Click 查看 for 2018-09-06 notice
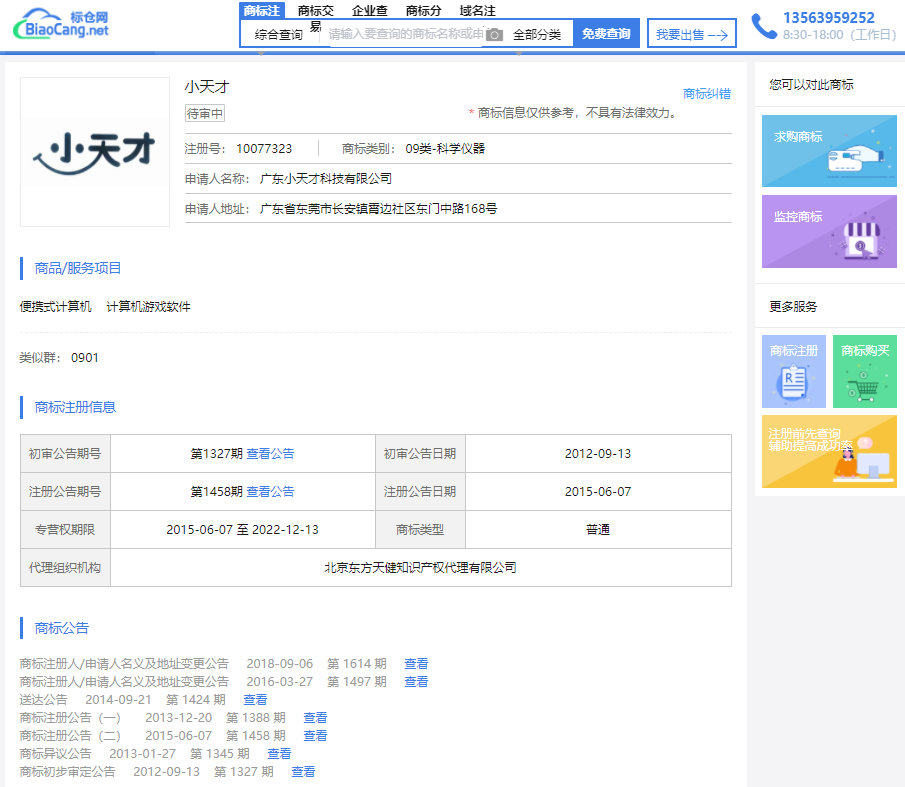The height and width of the screenshot is (787, 905). [416, 664]
